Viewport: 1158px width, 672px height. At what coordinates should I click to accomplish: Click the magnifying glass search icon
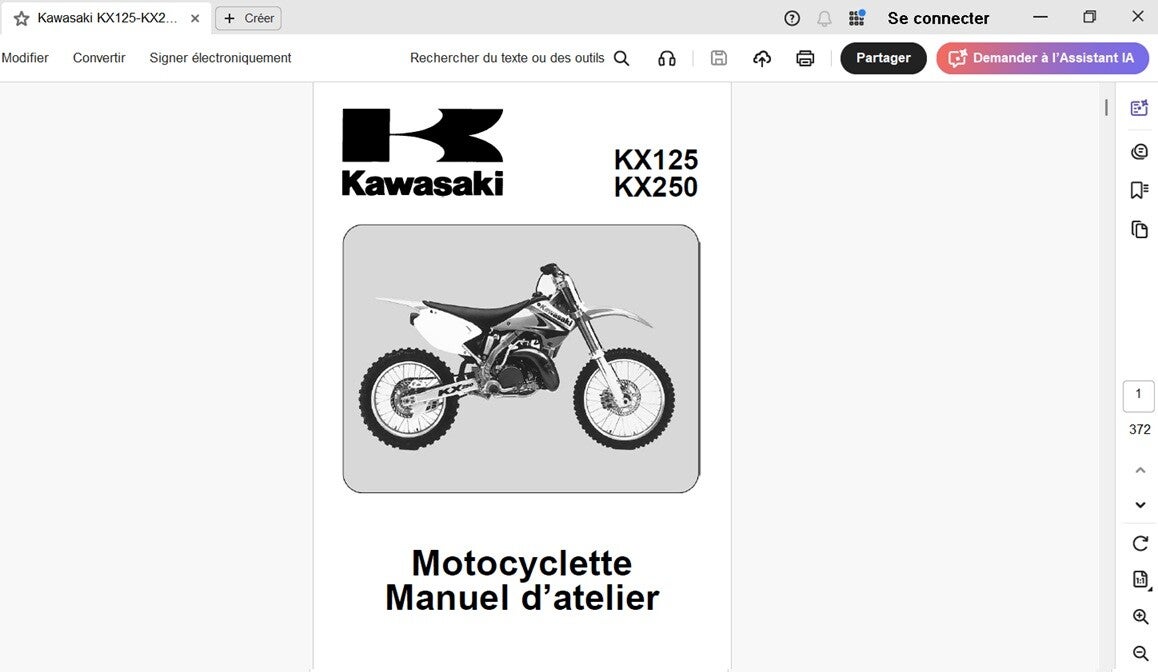click(x=622, y=58)
